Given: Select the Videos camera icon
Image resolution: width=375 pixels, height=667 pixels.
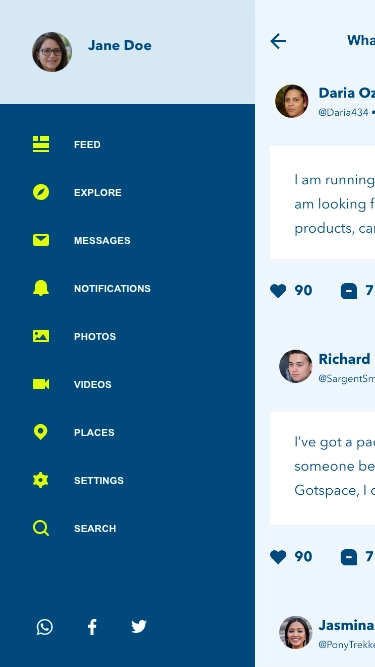Looking at the screenshot, I should (41, 384).
